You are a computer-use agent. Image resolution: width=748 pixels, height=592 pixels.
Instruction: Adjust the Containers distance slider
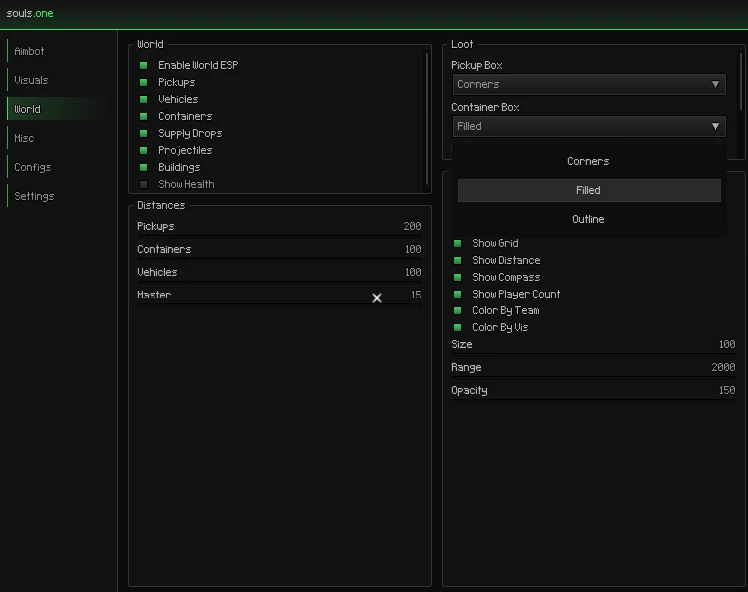(x=280, y=259)
